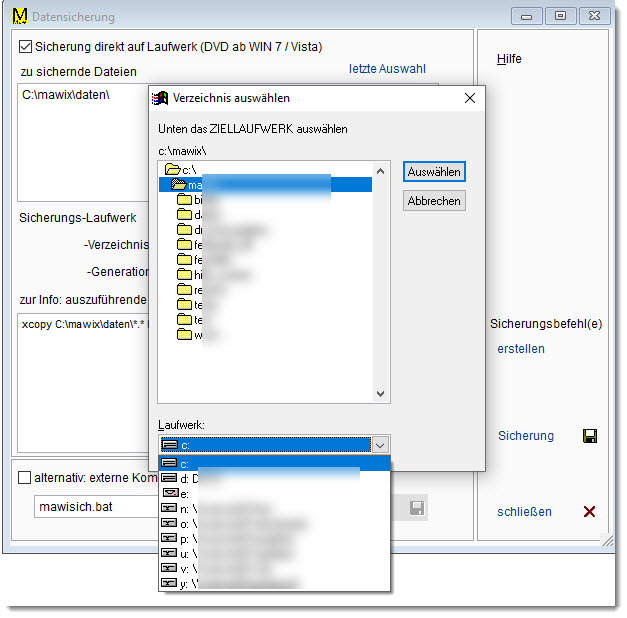This screenshot has height=618, width=627.
Task: Click the mawisich.bat input field
Action: tap(150, 507)
